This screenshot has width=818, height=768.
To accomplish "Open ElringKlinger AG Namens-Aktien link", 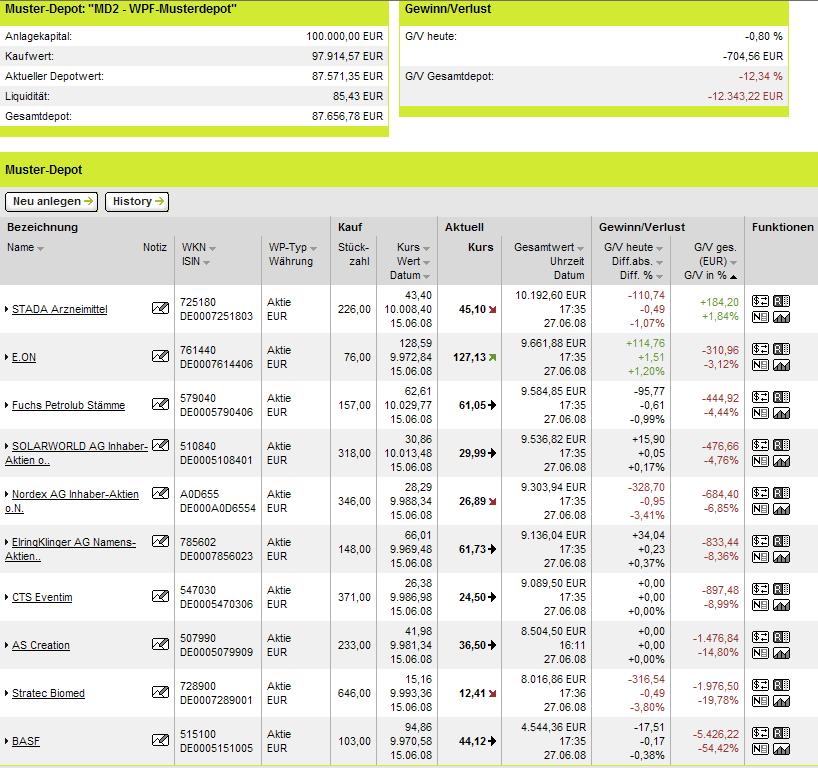I will click(x=70, y=549).
